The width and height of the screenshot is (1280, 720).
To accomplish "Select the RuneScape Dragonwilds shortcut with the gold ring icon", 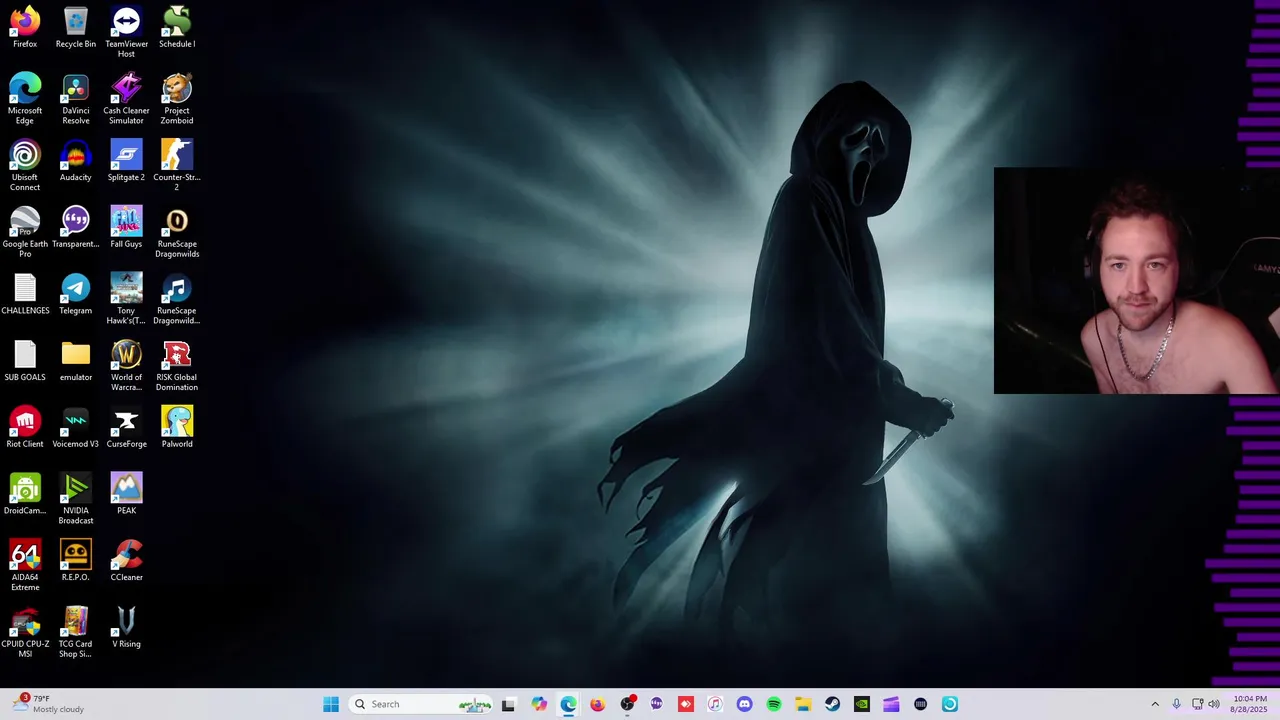I will [177, 232].
